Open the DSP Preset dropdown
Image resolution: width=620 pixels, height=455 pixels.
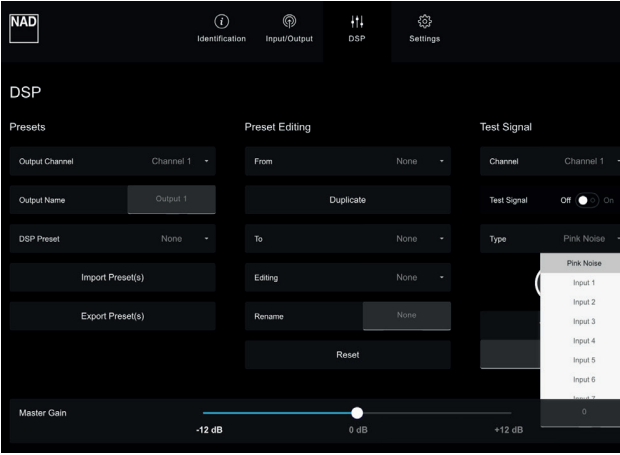coord(112,239)
